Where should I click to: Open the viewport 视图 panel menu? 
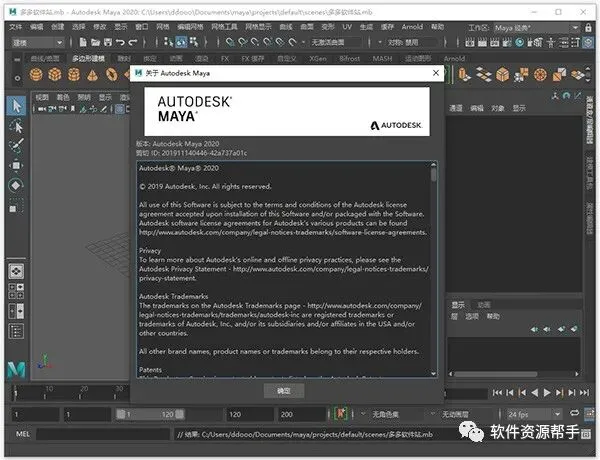click(x=42, y=98)
